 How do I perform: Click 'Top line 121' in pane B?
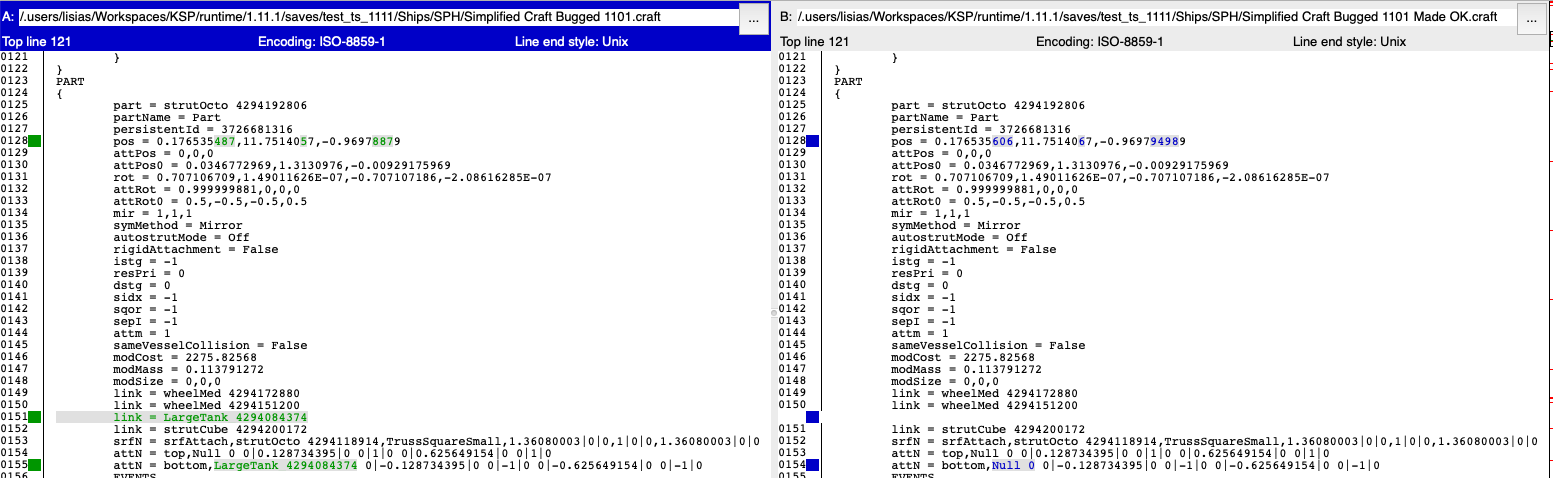pyautogui.click(x=815, y=42)
